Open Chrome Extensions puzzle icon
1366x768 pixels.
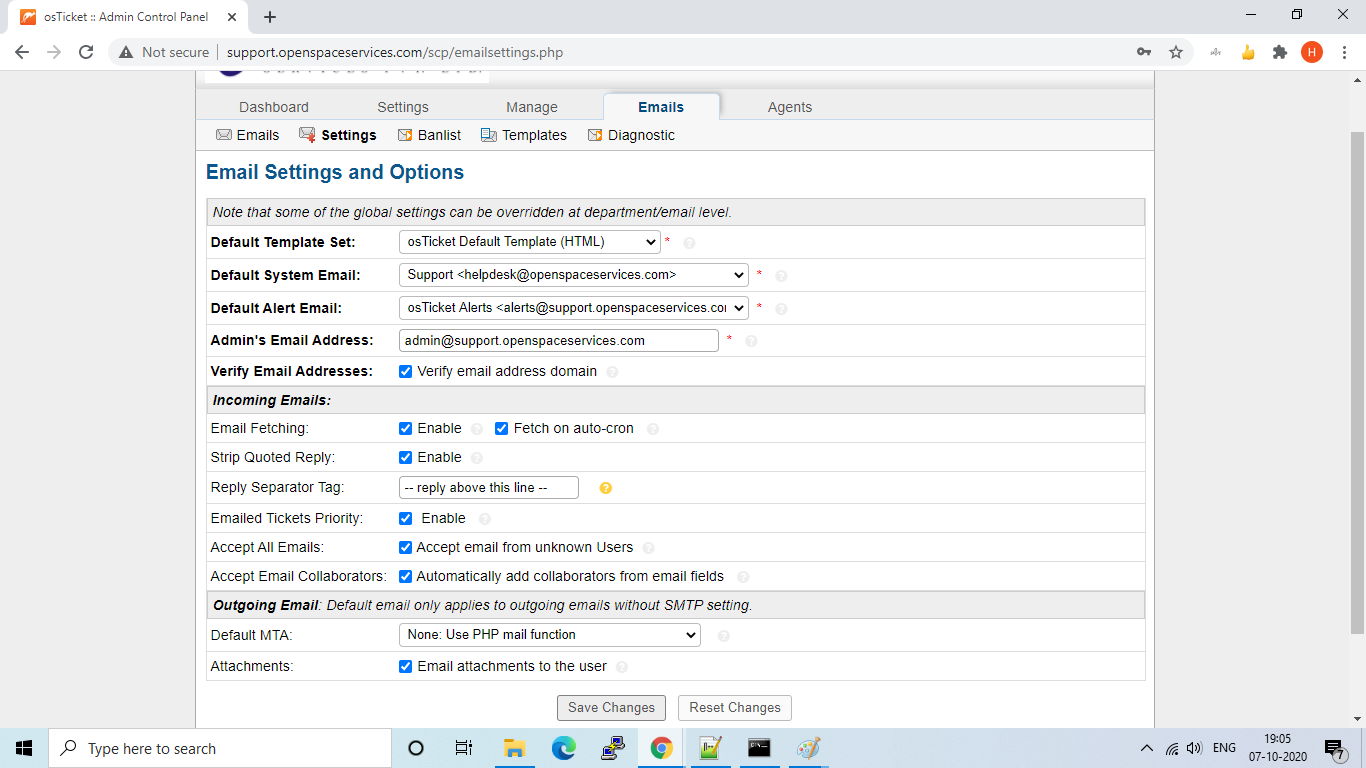1279,52
